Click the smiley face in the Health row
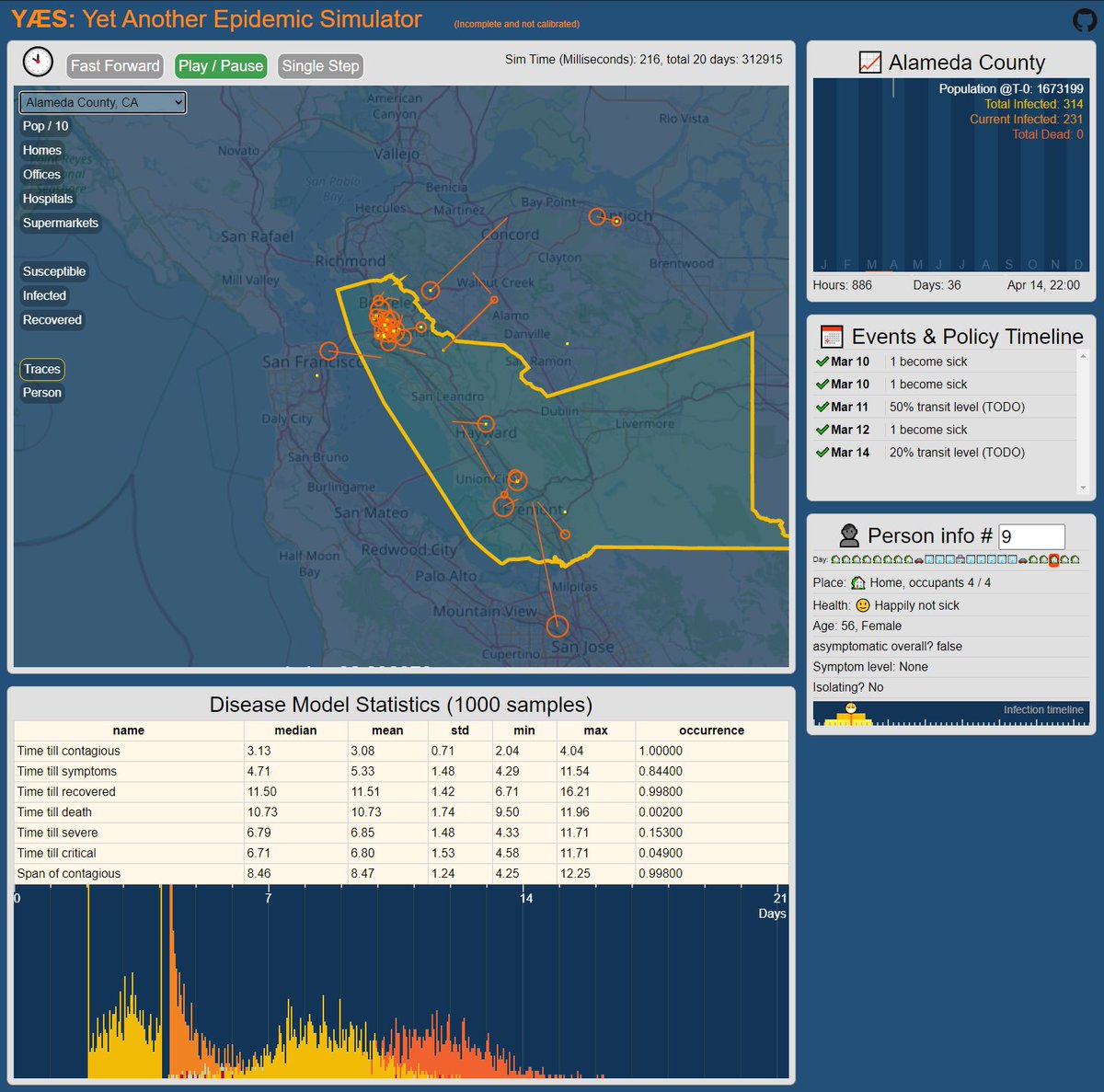 [x=863, y=605]
